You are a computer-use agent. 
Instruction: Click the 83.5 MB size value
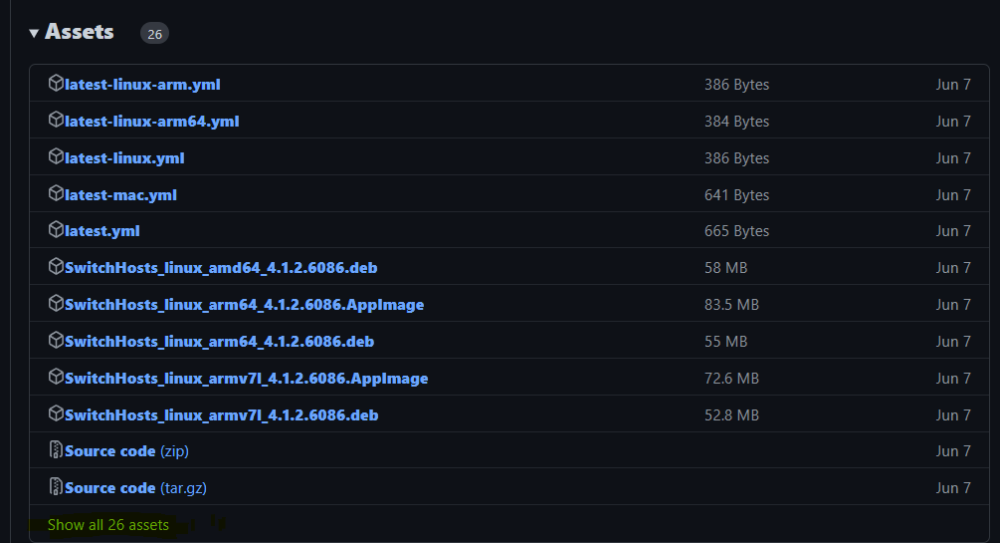click(x=732, y=305)
